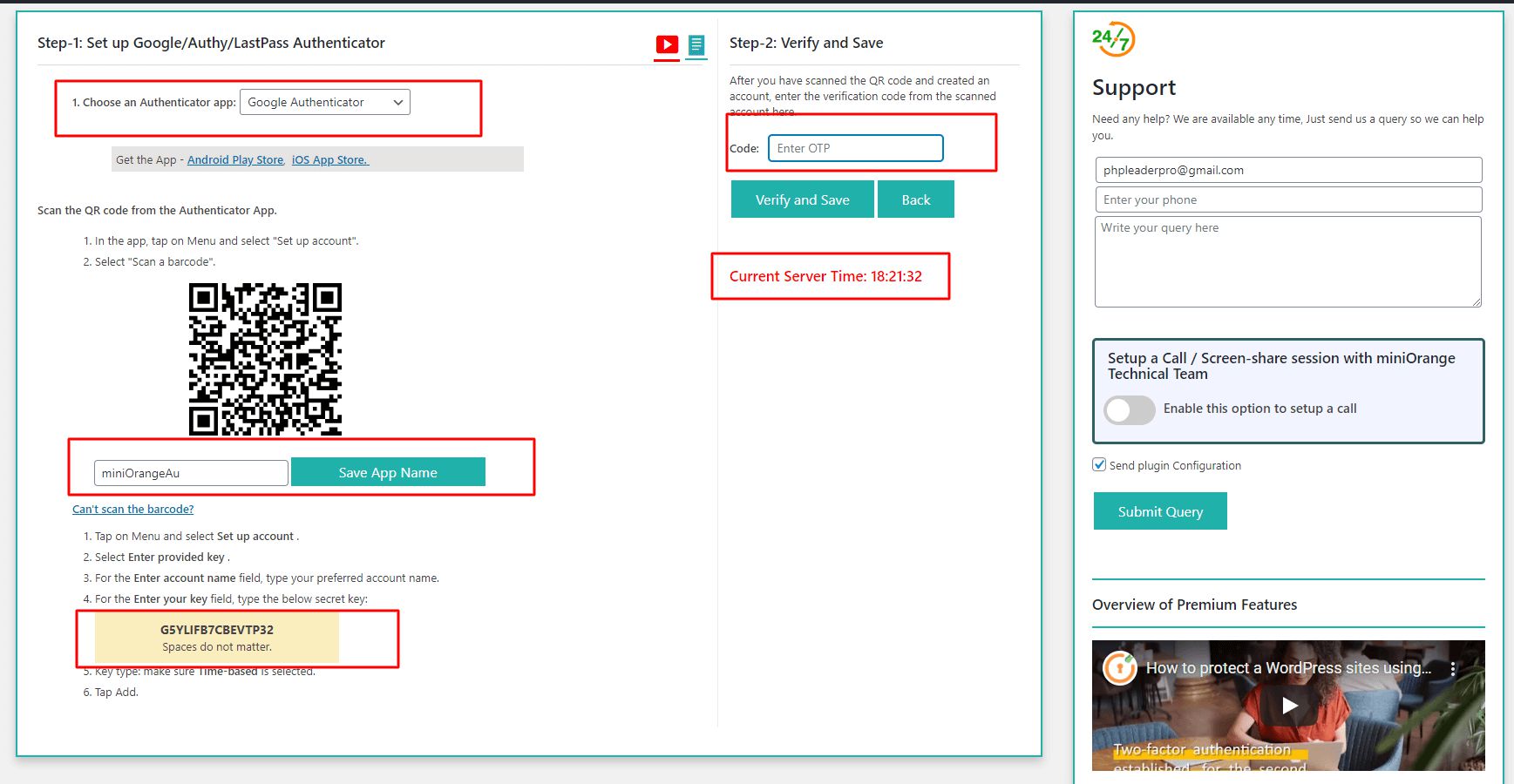Click the Write your query textarea
1514x784 pixels.
[x=1287, y=261]
